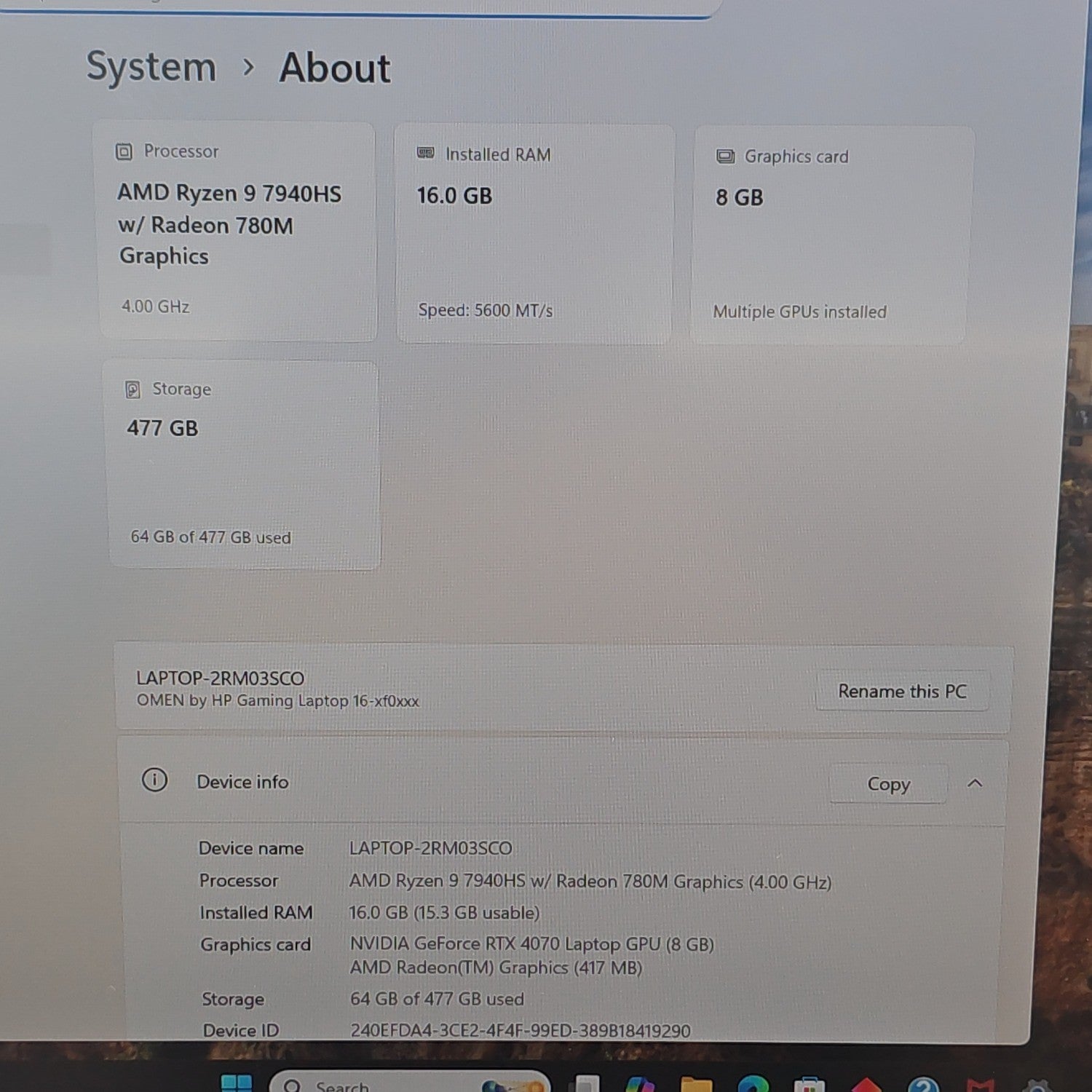This screenshot has height=1092, width=1092.
Task: Click "LAPTOP-2RM03SCO" above the OMEN model name
Action: tap(220, 678)
